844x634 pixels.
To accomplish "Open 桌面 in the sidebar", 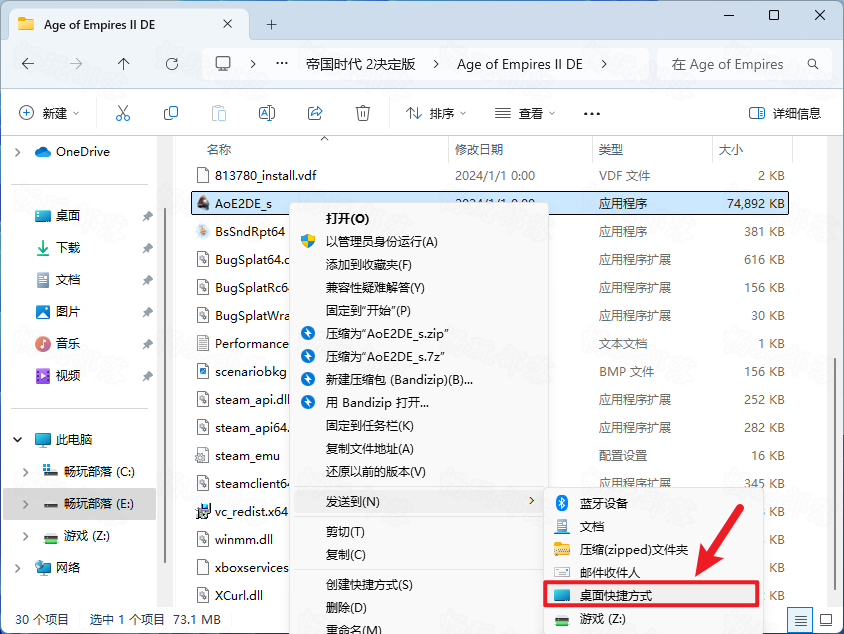I will [68, 216].
